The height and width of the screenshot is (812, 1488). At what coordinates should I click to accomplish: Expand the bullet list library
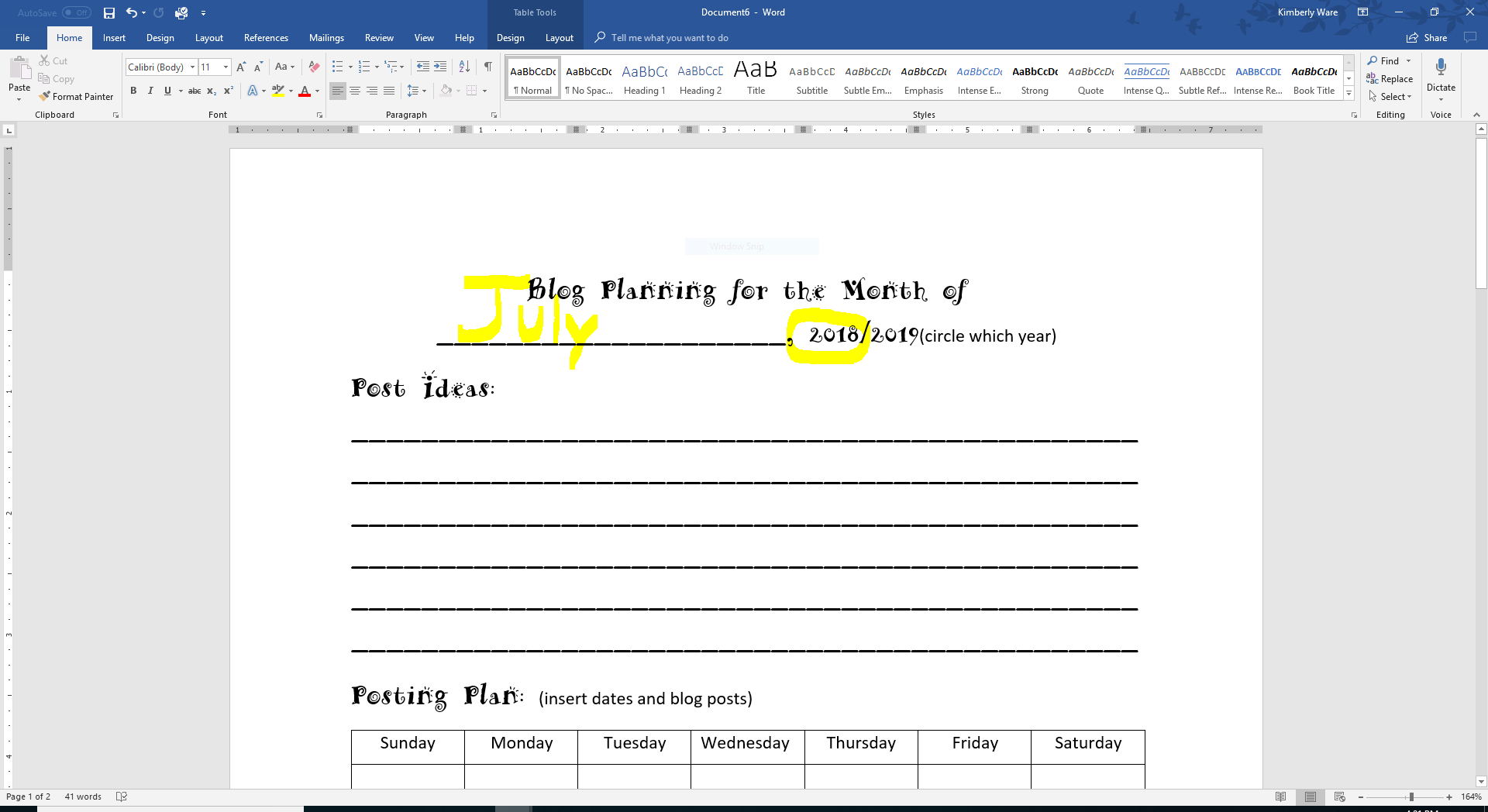click(x=350, y=67)
